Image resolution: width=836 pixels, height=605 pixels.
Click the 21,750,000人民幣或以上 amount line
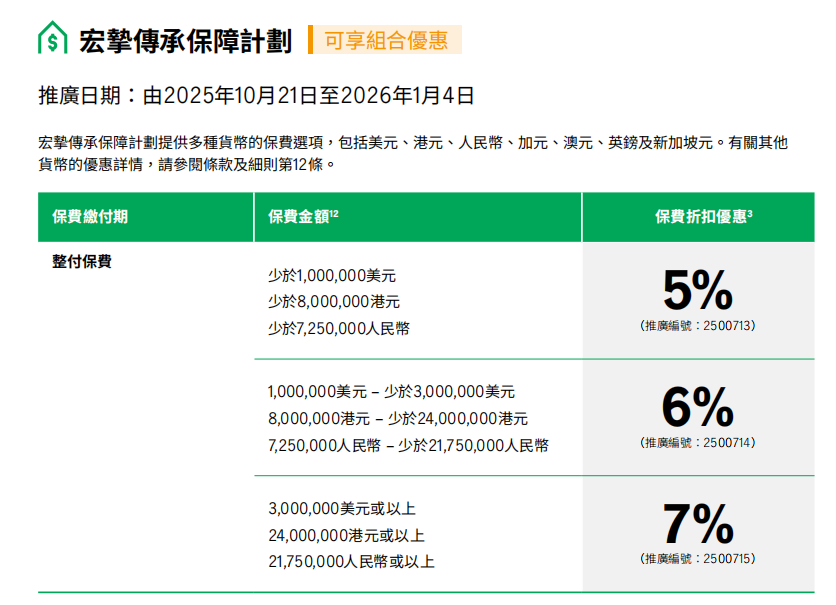[351, 562]
